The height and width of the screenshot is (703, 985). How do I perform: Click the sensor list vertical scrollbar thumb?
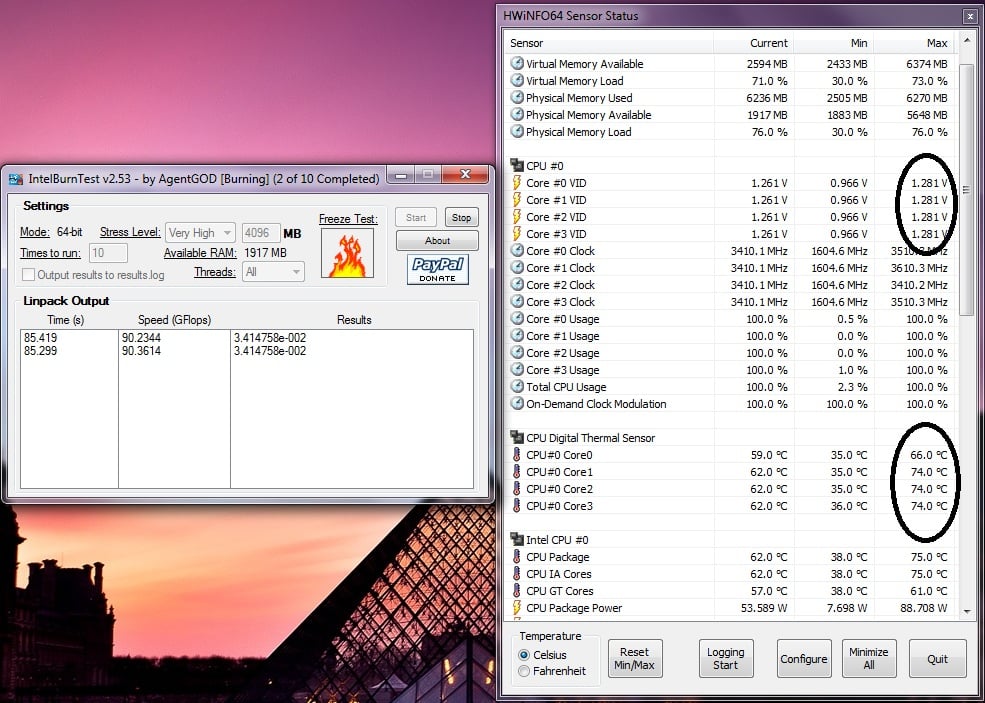pyautogui.click(x=966, y=188)
